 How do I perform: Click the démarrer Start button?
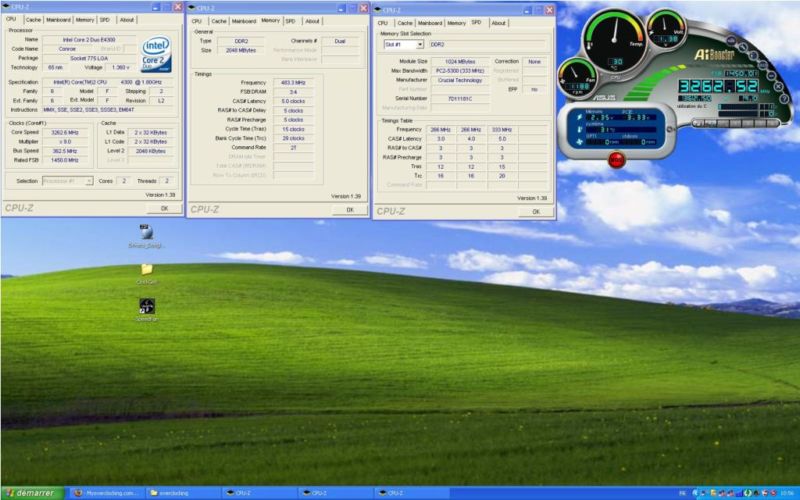point(32,493)
